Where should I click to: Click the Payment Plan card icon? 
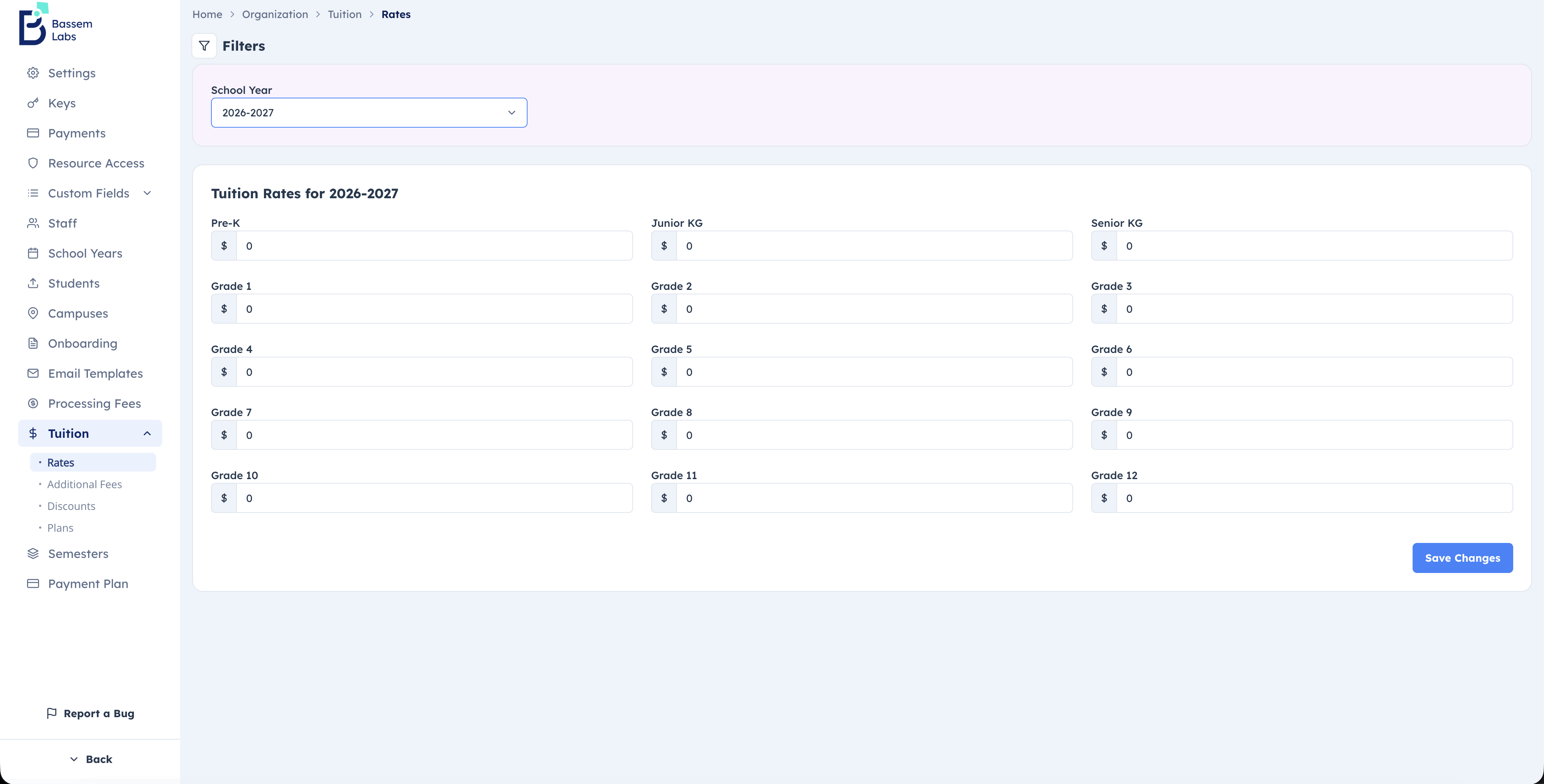[x=33, y=583]
